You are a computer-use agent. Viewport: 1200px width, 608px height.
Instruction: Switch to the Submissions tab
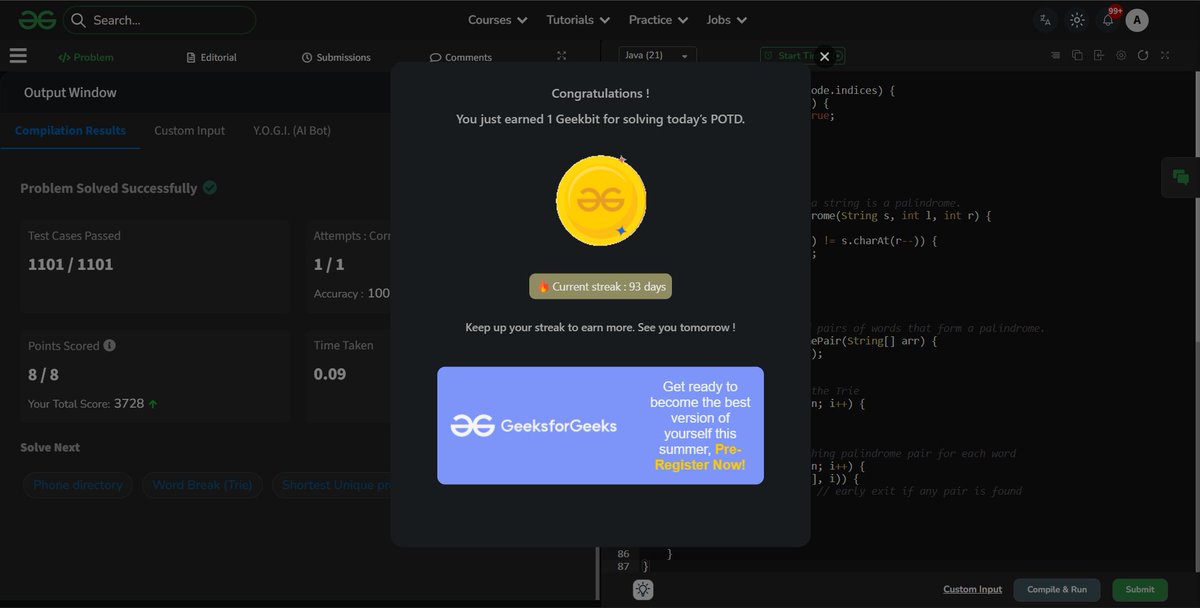tap(336, 57)
